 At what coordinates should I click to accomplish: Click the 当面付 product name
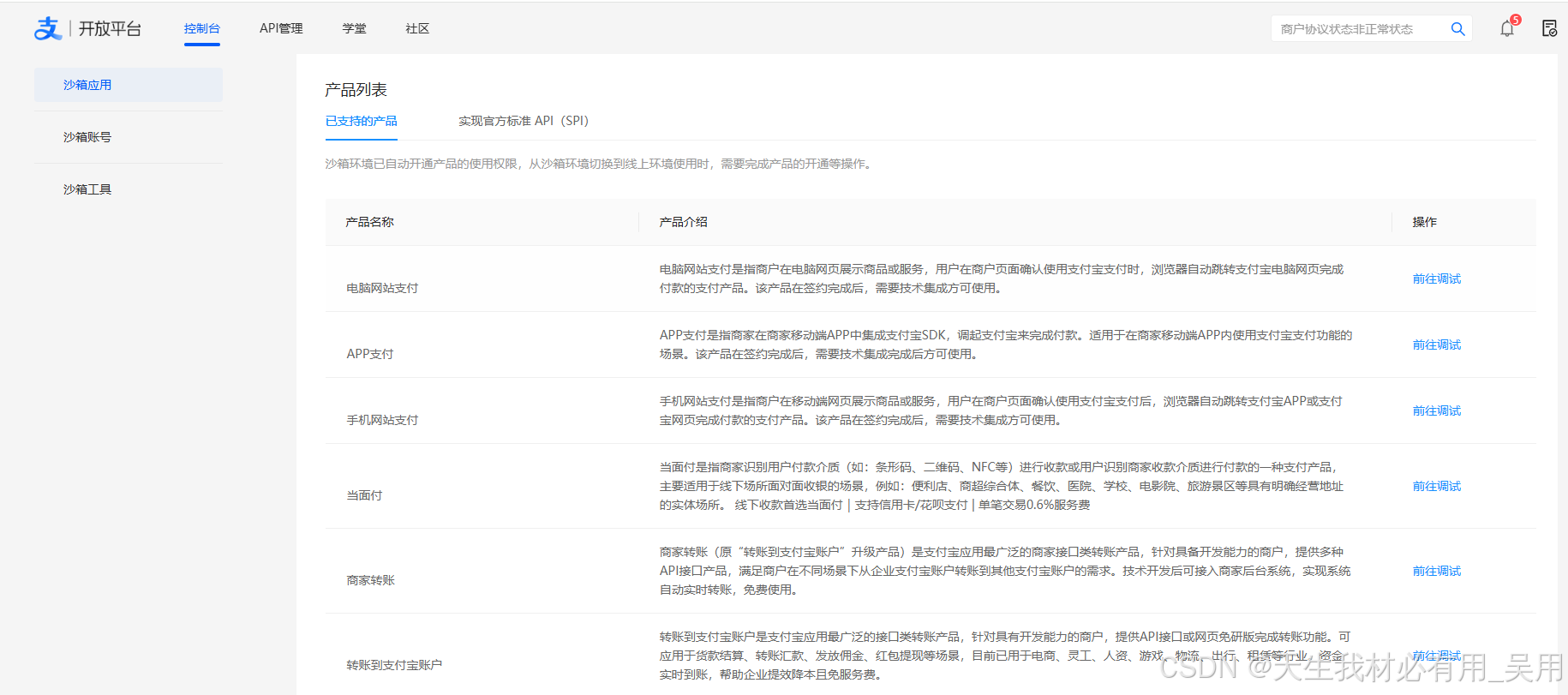[x=364, y=495]
